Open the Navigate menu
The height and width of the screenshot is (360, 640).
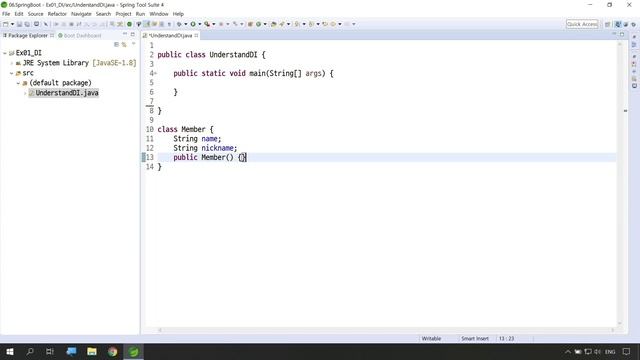[x=81, y=14]
